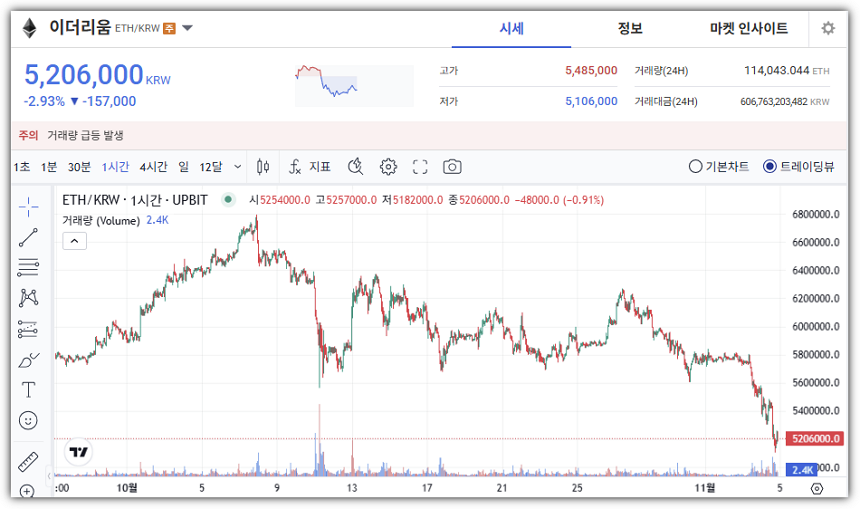Click the -2.93% change percentage

(44, 101)
